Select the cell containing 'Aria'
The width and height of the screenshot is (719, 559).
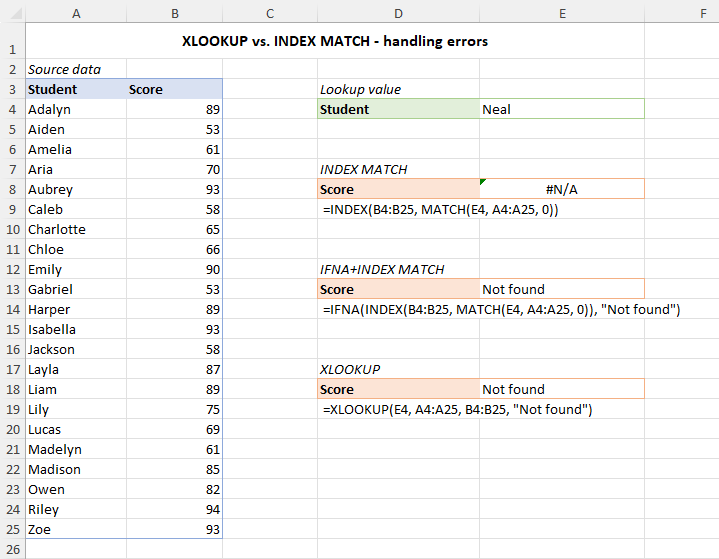tap(76, 169)
